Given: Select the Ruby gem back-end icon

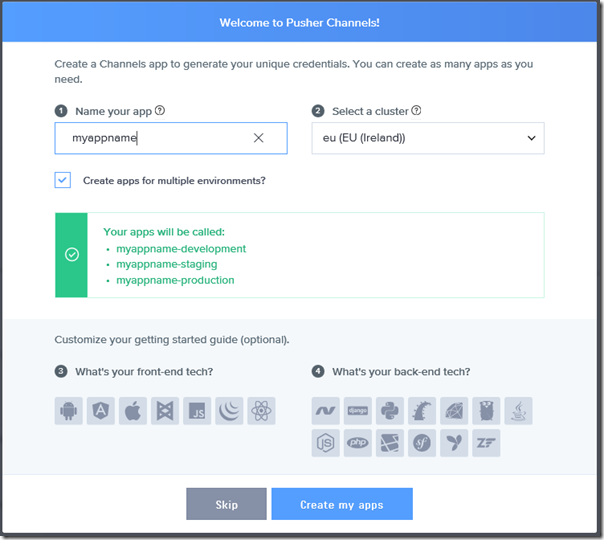Looking at the screenshot, I should [x=454, y=411].
